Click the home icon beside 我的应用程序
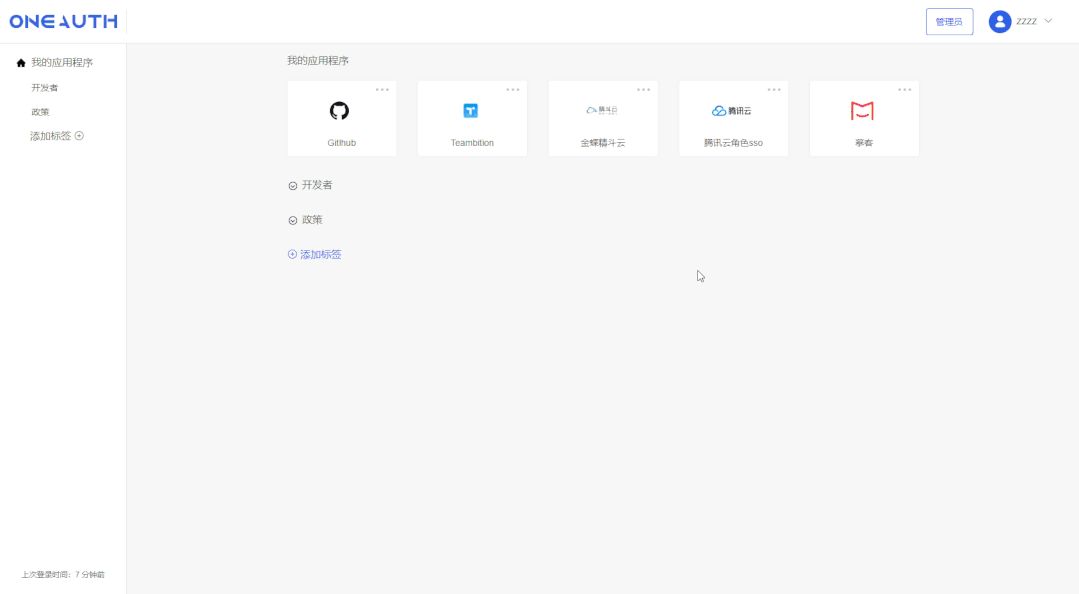 [21, 63]
